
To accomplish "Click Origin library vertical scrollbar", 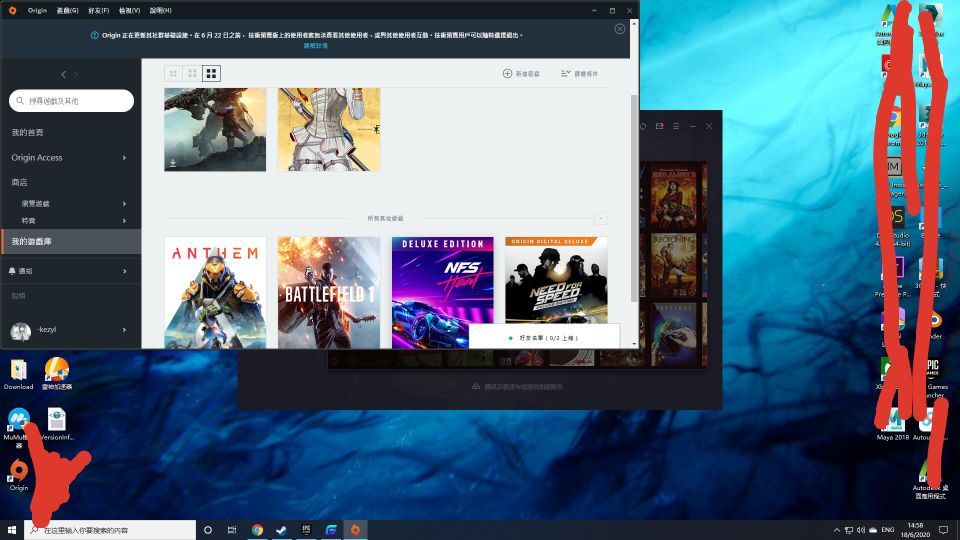I will pos(634,198).
